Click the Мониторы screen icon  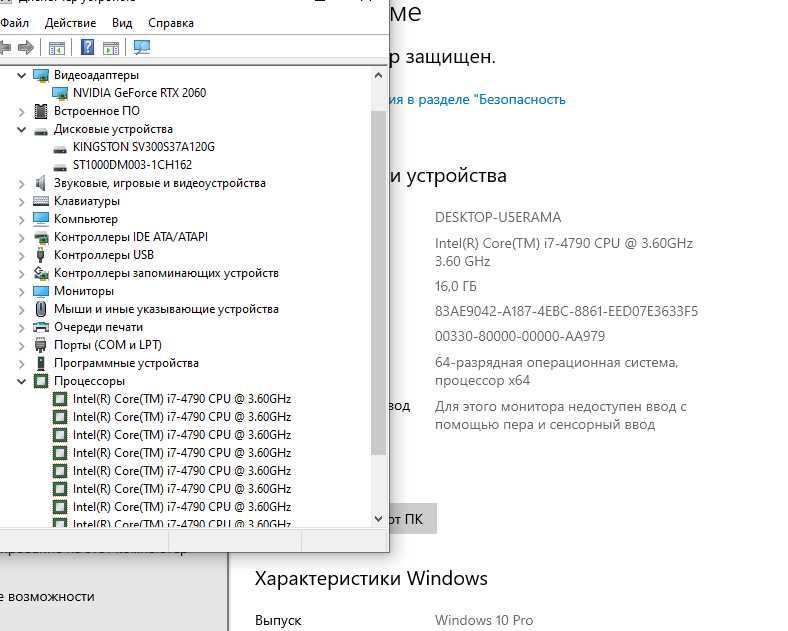click(x=41, y=291)
